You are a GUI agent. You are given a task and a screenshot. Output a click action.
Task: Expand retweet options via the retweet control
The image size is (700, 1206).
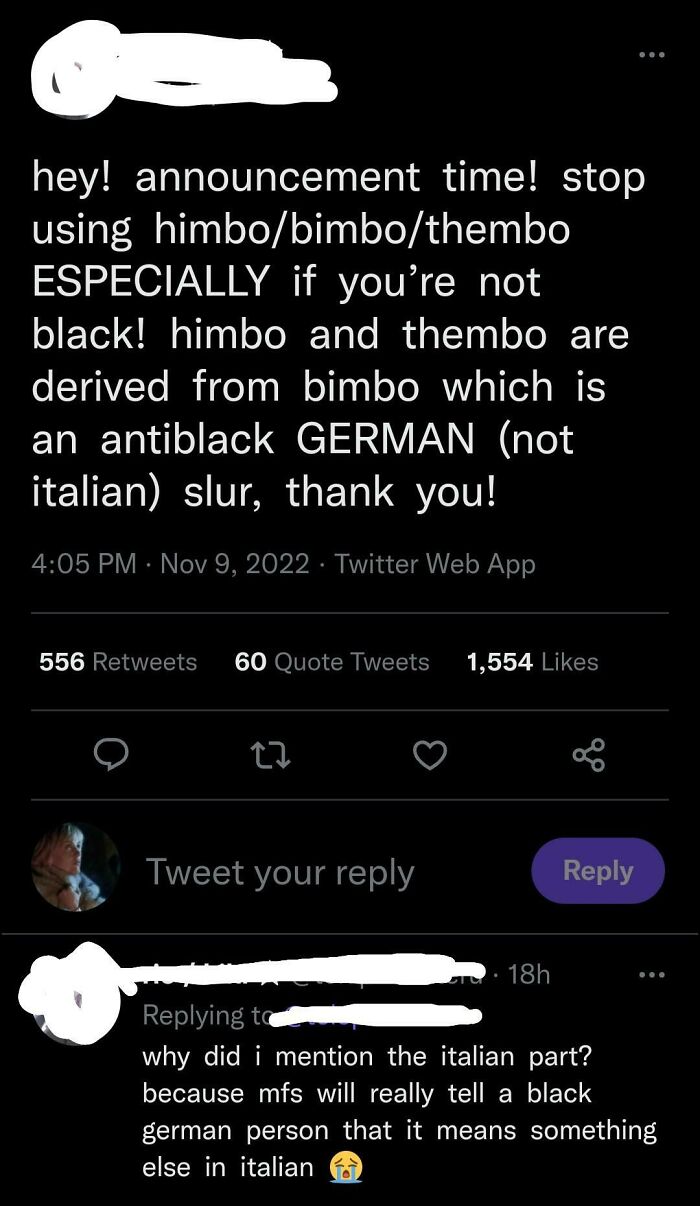(x=271, y=756)
